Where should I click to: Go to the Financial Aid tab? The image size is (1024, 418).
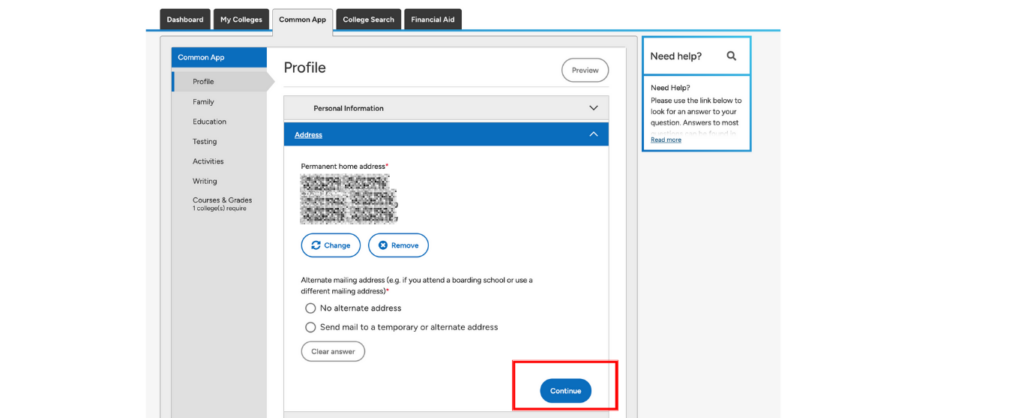[433, 20]
